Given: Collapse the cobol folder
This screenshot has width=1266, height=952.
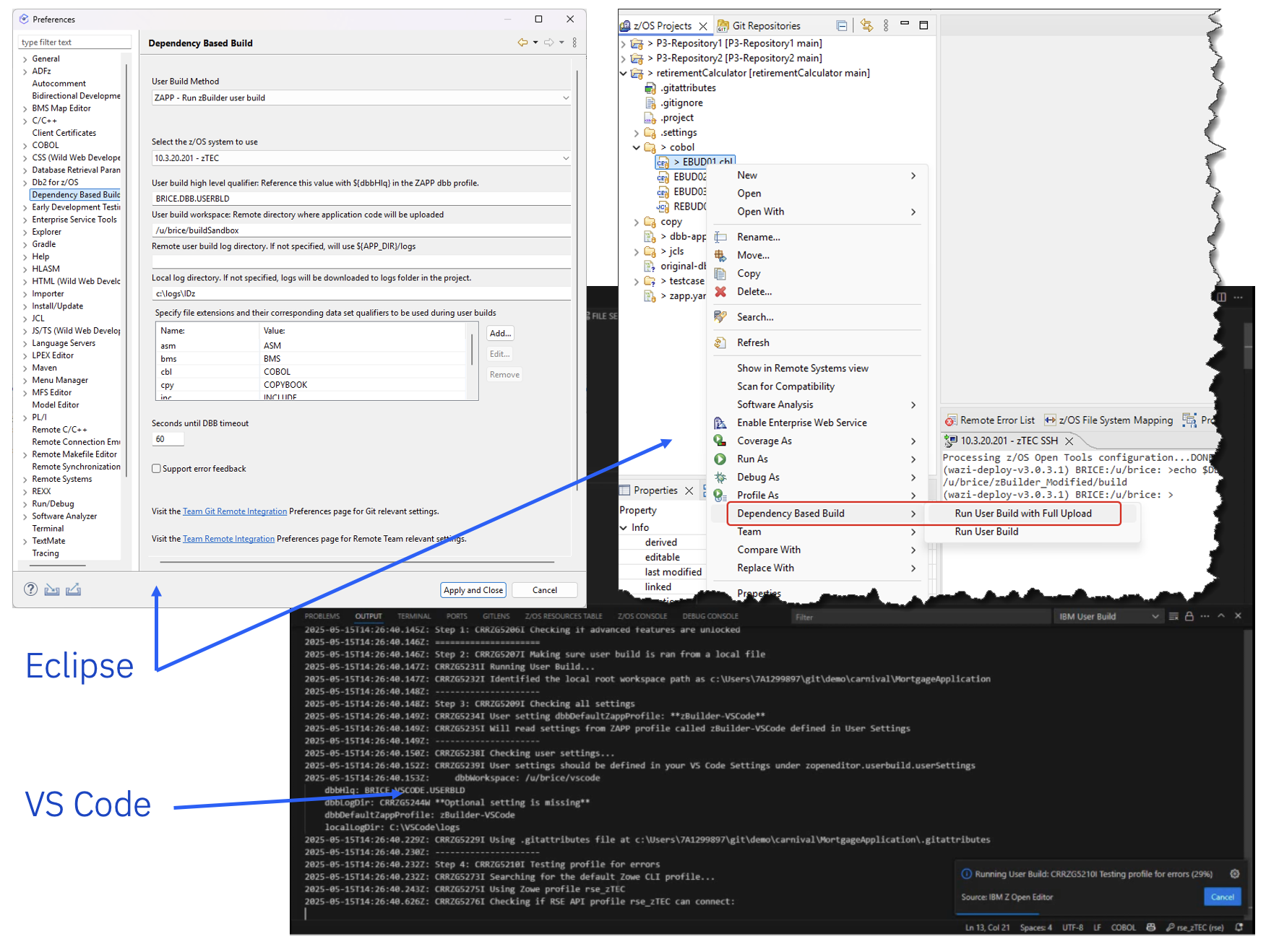Looking at the screenshot, I should [637, 147].
